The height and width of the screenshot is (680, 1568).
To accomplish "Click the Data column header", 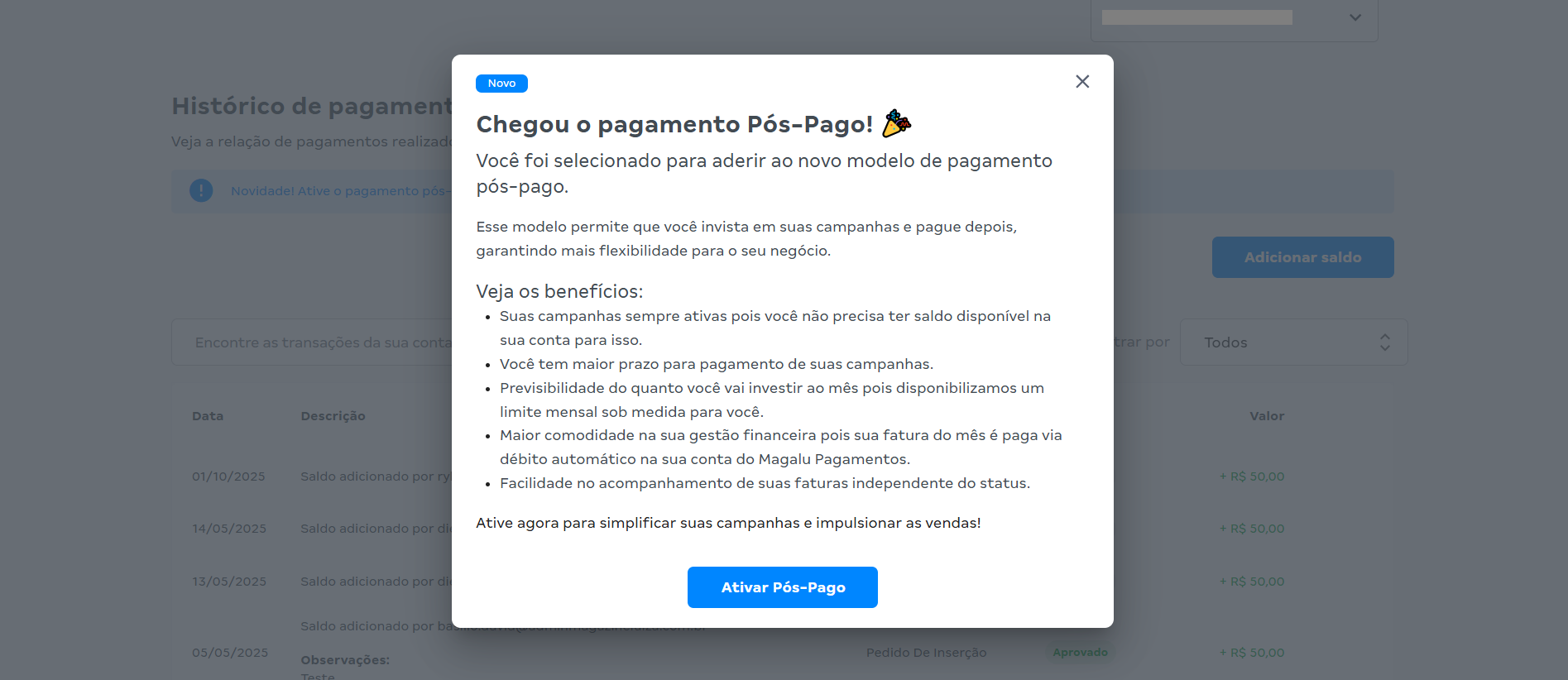I will (208, 416).
